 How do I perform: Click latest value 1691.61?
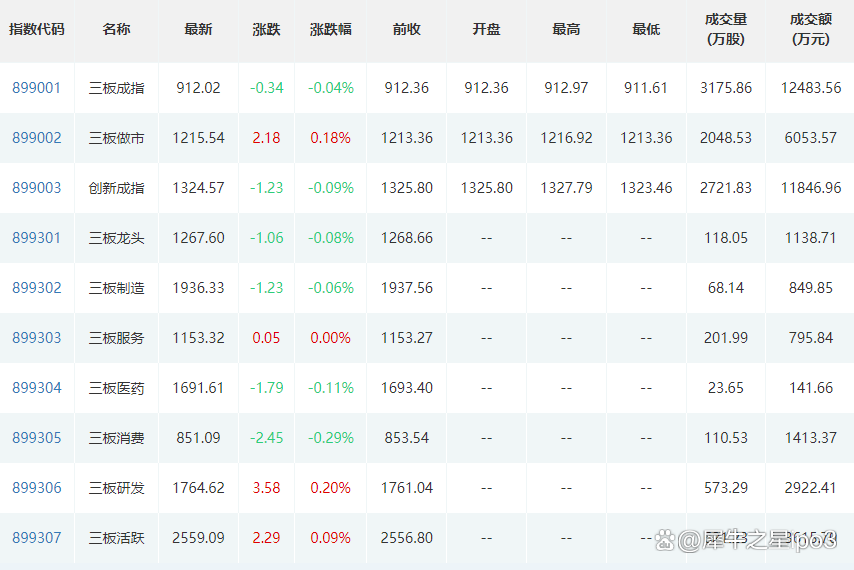(198, 388)
